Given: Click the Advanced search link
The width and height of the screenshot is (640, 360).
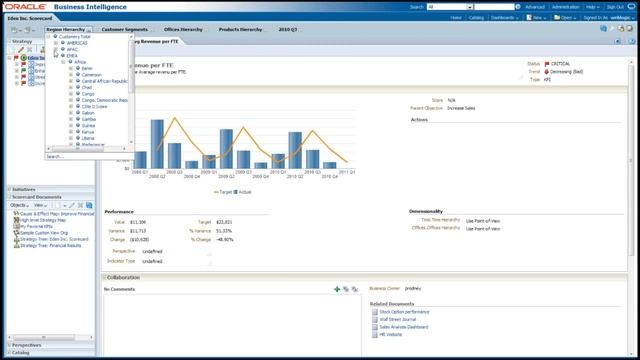Looking at the screenshot, I should [x=535, y=7].
